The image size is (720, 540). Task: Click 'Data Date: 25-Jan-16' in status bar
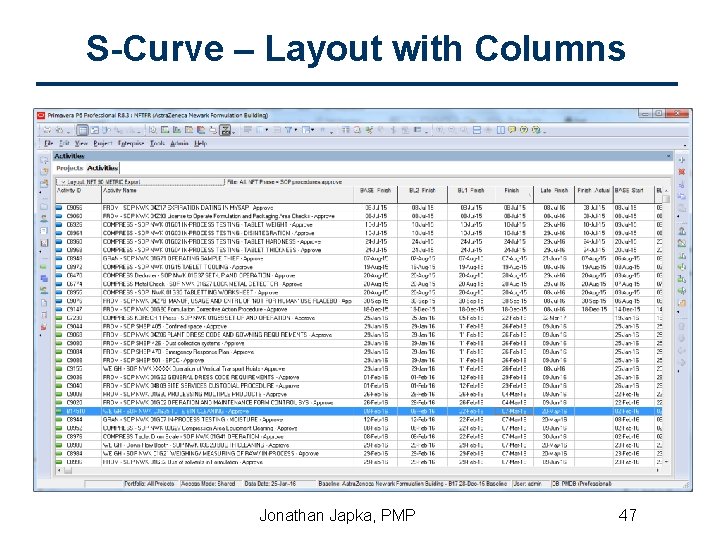click(x=270, y=484)
